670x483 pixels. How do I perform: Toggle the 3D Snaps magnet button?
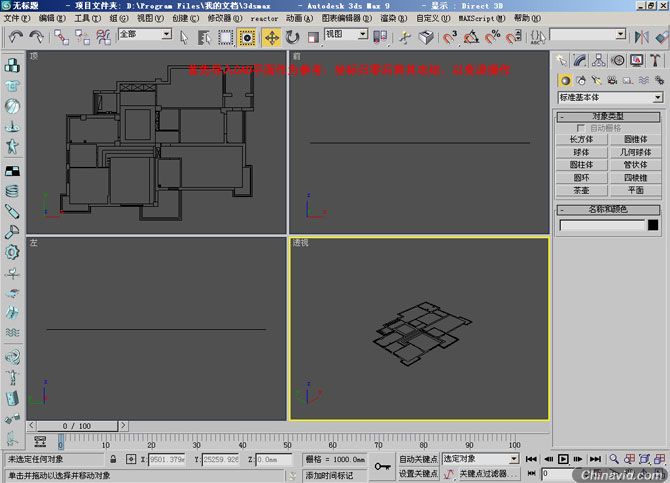tap(450, 37)
